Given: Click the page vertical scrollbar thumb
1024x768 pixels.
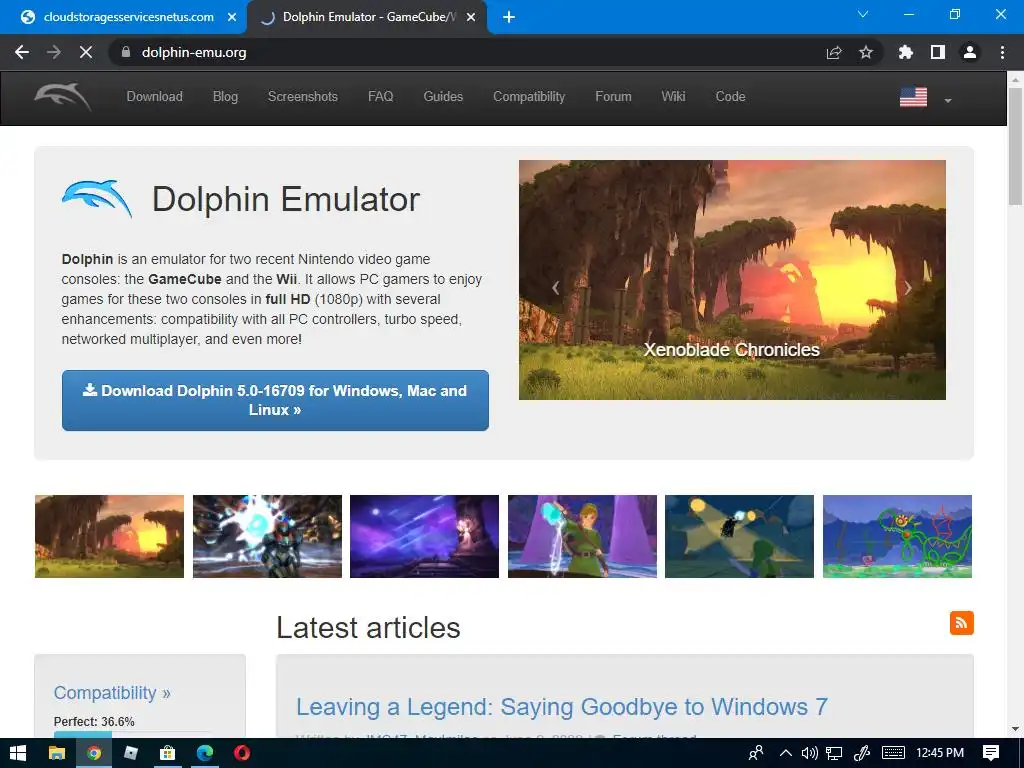Looking at the screenshot, I should [x=1015, y=146].
